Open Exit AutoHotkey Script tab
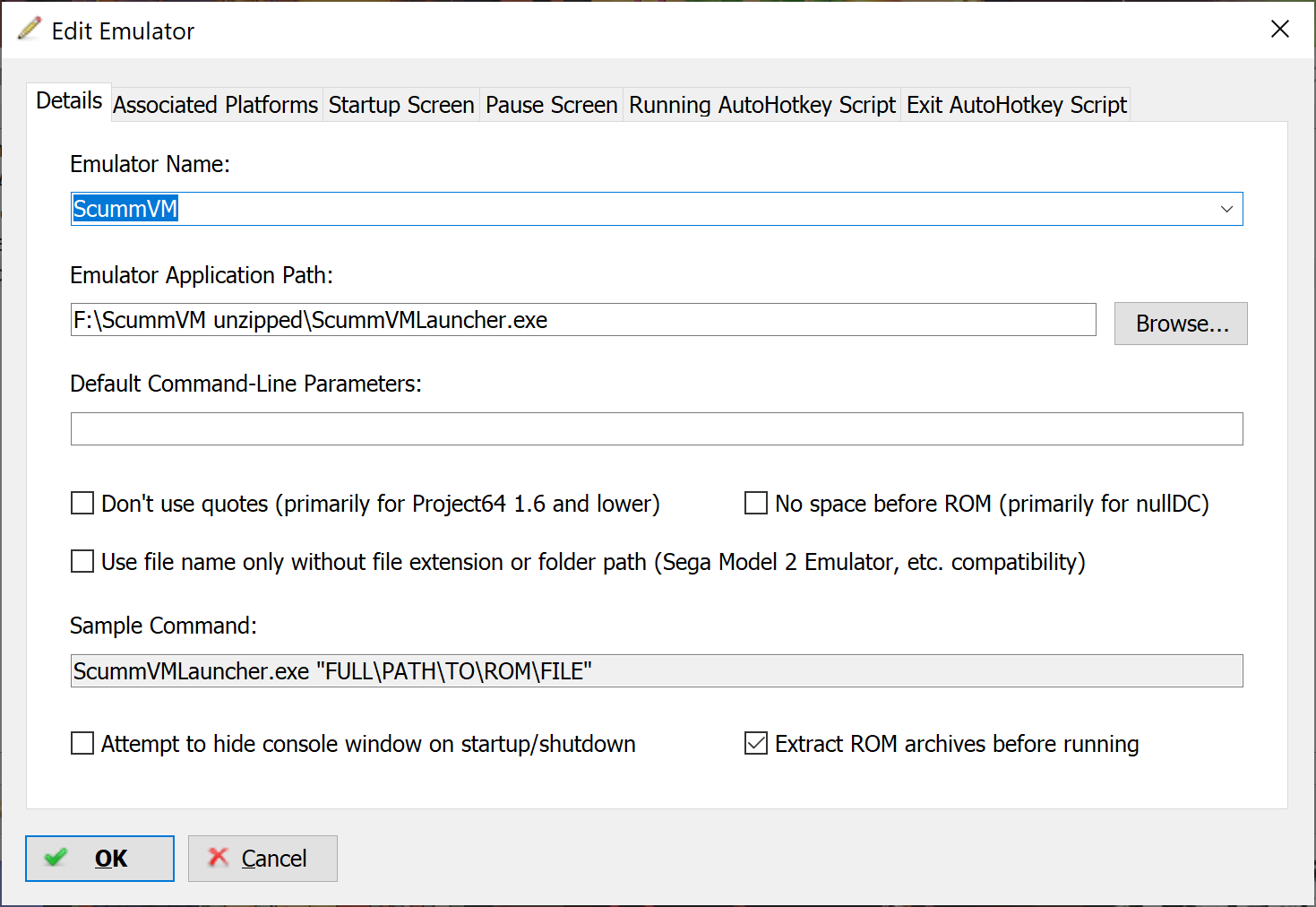The width and height of the screenshot is (1316, 907). 1016,105
